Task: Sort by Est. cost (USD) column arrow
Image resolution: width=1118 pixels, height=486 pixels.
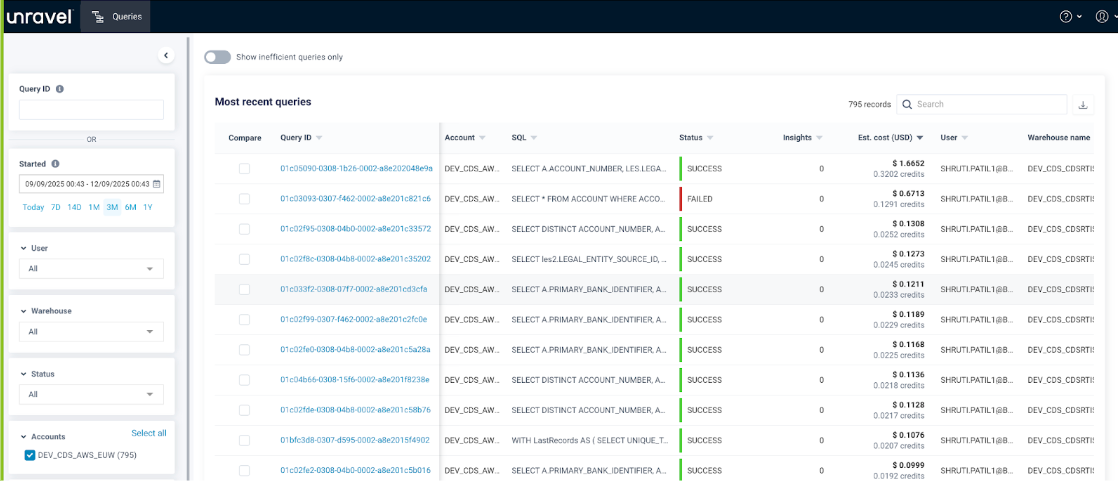Action: pyautogui.click(x=920, y=138)
